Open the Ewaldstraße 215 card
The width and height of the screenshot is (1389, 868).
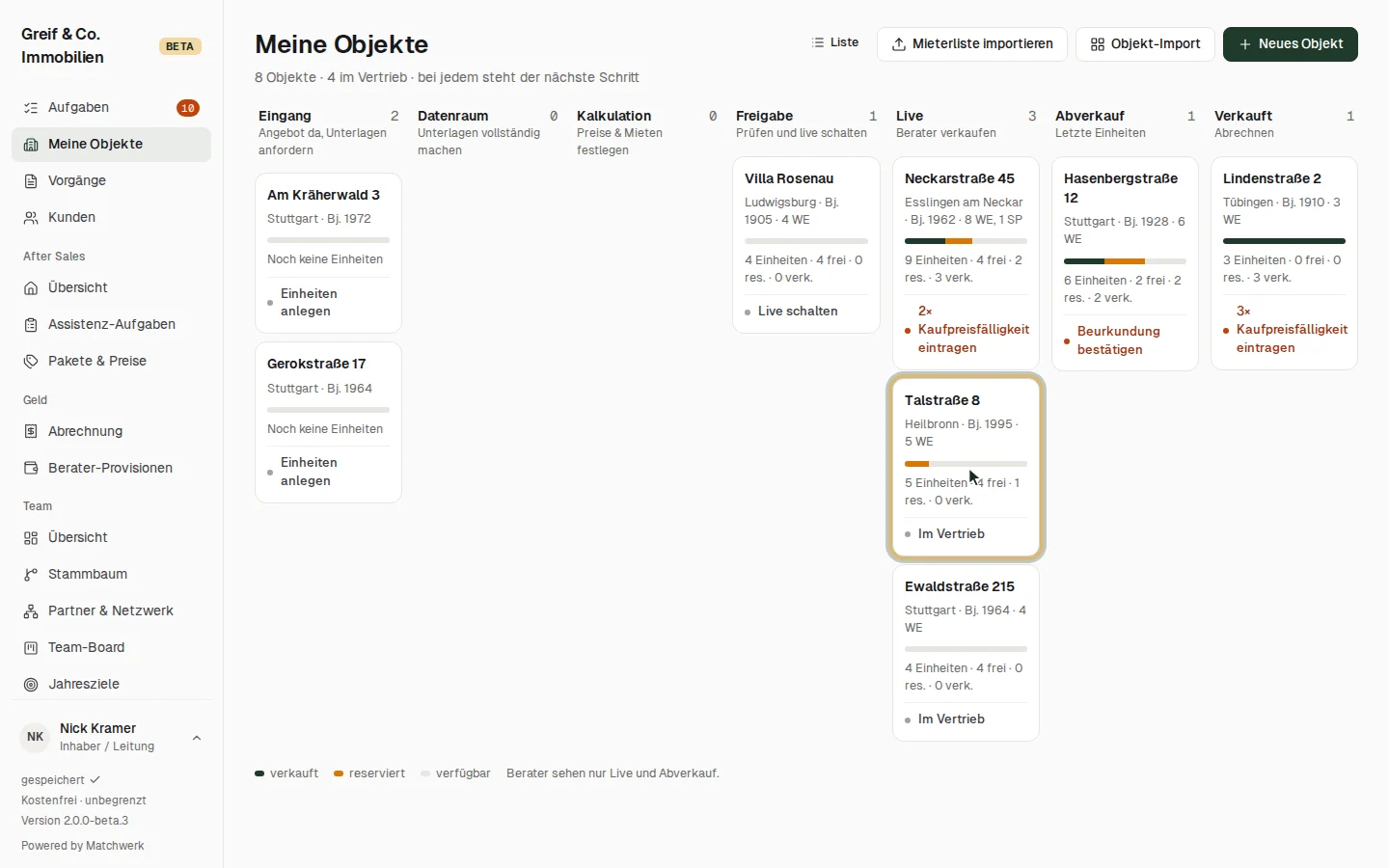click(966, 653)
